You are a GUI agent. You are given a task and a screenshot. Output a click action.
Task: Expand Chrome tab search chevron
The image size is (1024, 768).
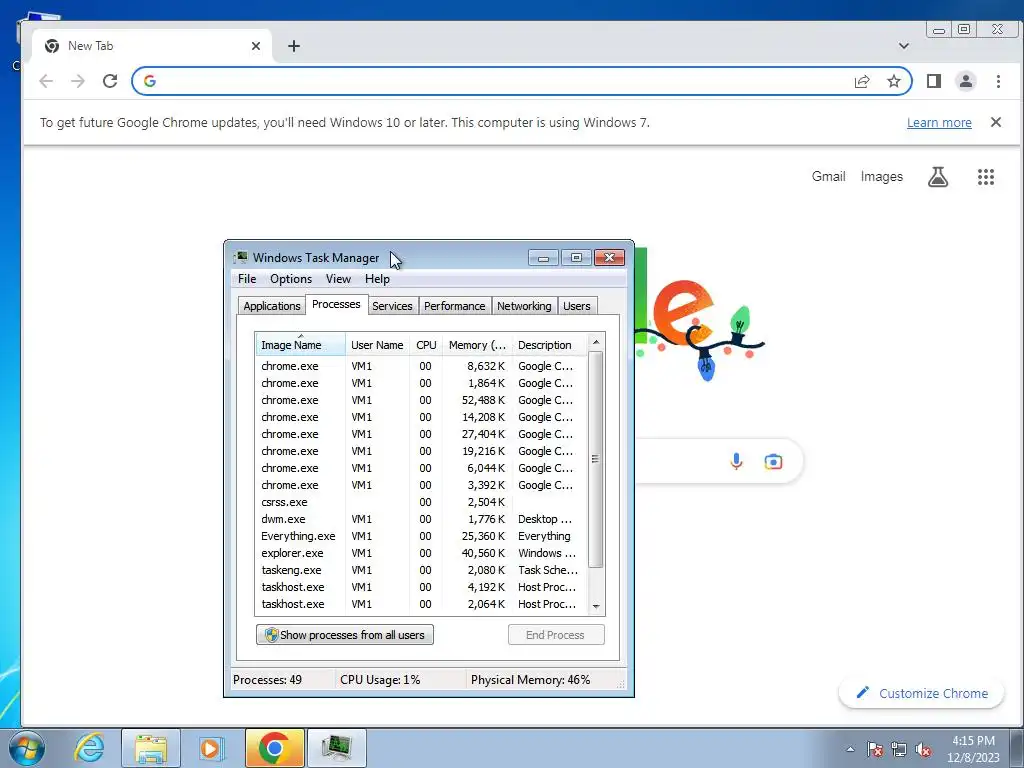pyautogui.click(x=904, y=46)
